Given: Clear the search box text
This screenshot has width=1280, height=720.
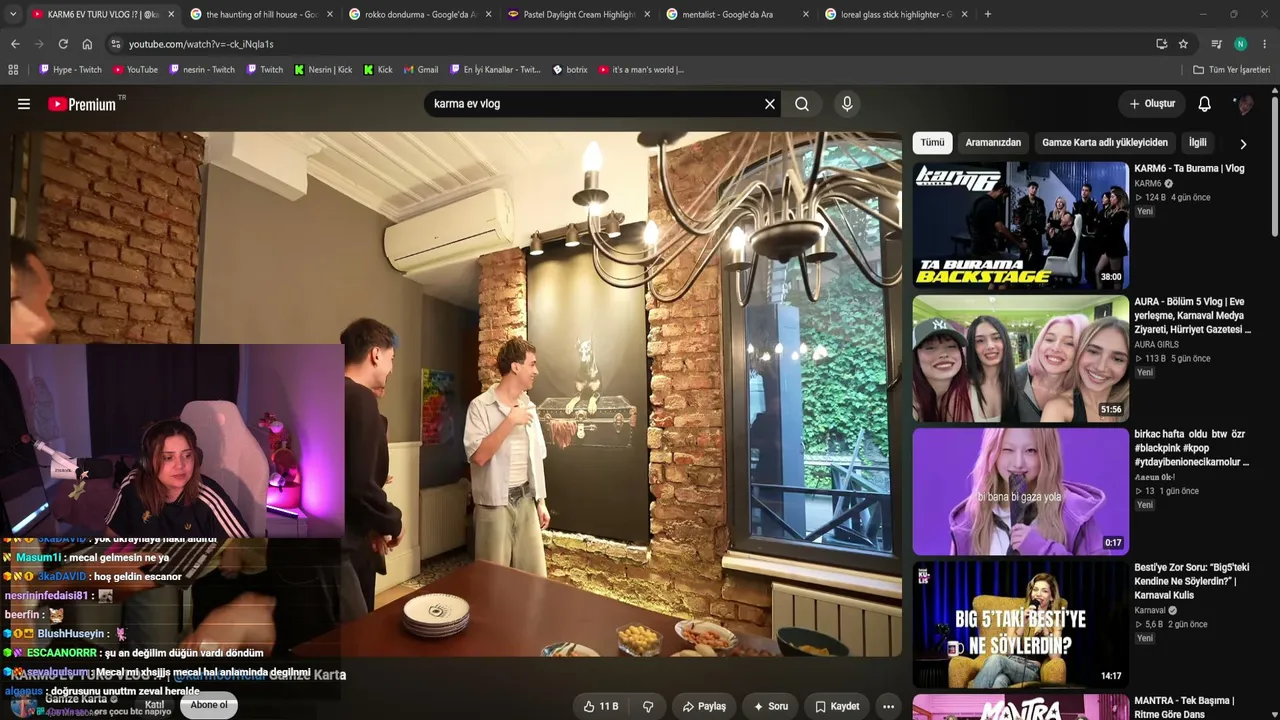Looking at the screenshot, I should [770, 104].
